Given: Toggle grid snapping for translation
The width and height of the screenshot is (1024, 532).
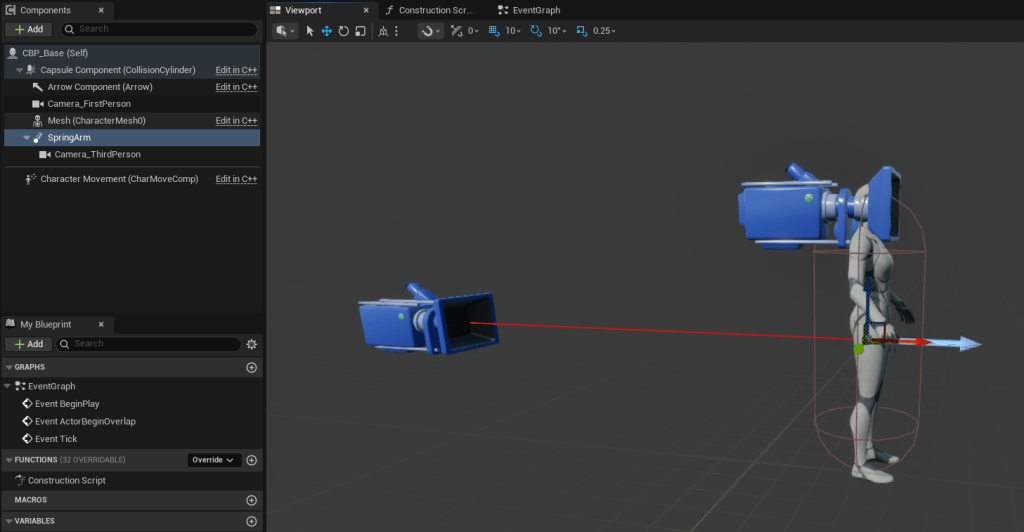Looking at the screenshot, I should (x=493, y=31).
